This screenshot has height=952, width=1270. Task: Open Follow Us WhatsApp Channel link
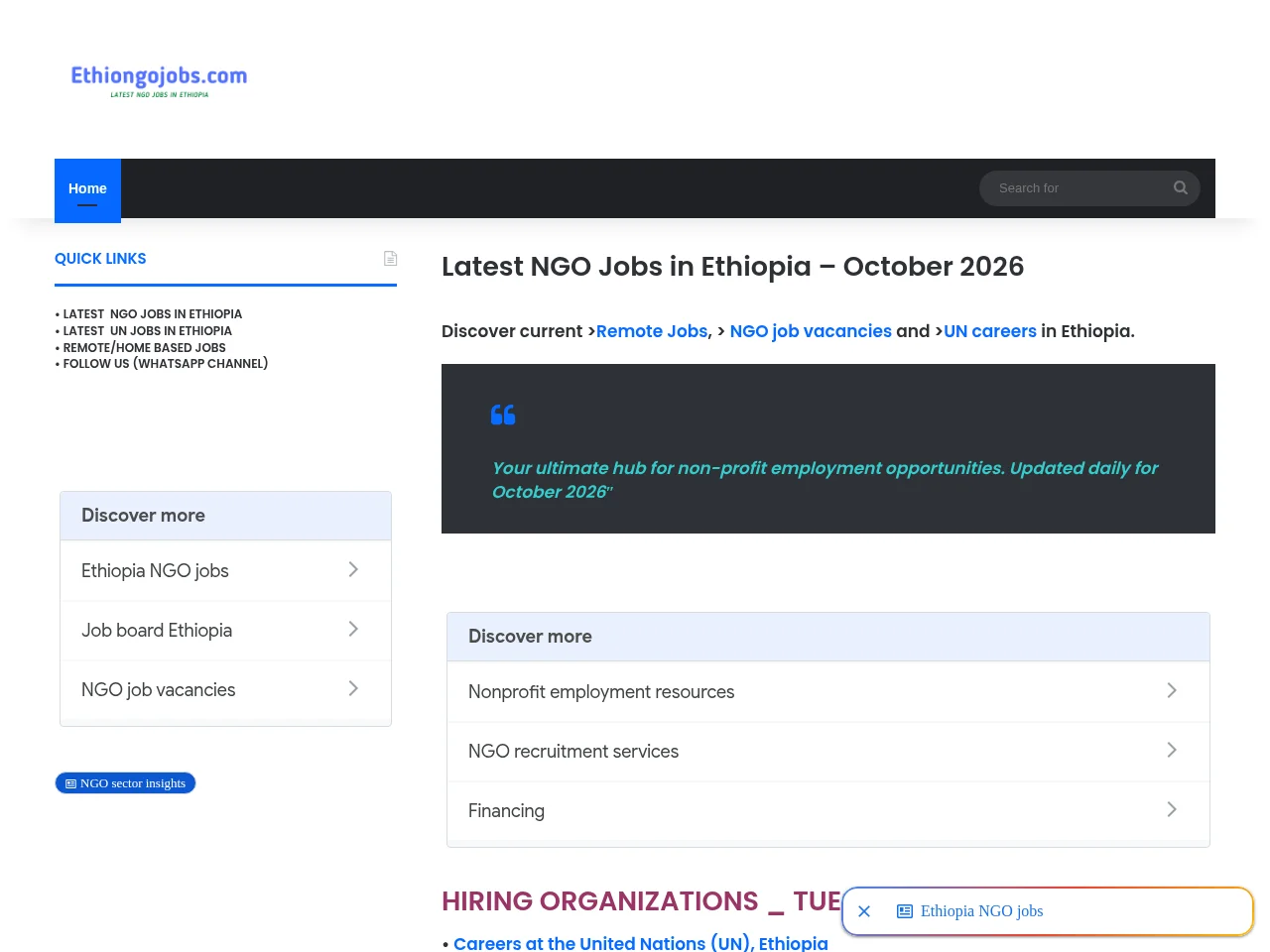pos(165,364)
